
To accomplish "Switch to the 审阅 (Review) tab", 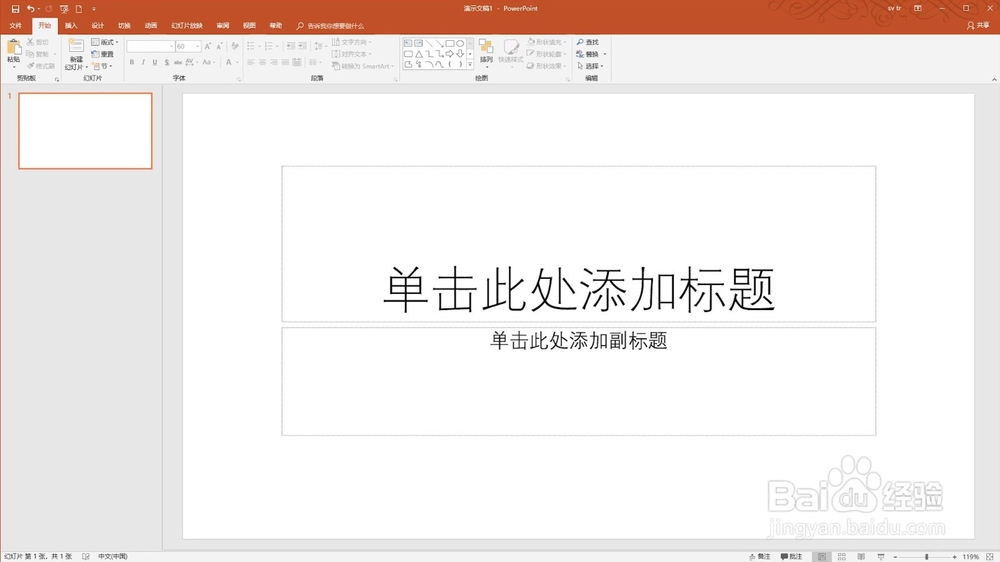I will tap(223, 26).
